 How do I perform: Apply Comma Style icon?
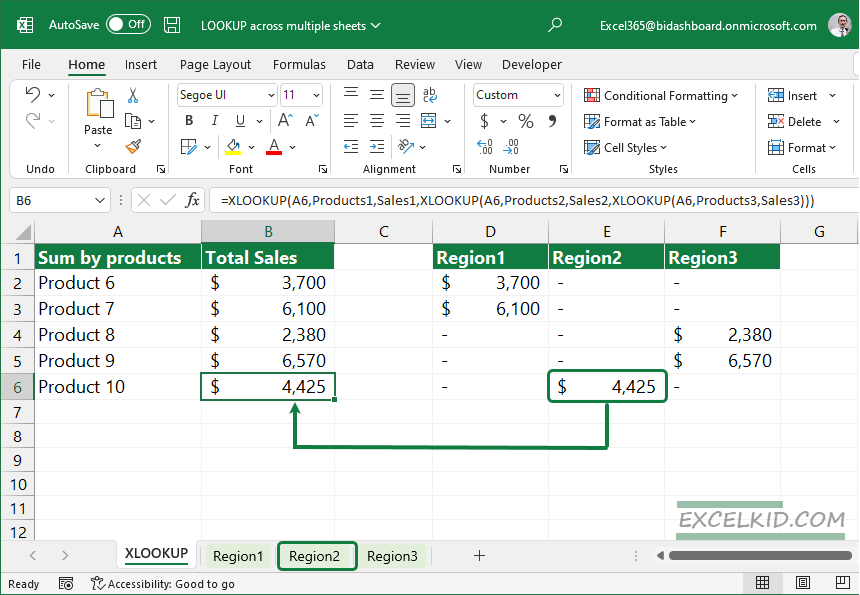point(553,121)
